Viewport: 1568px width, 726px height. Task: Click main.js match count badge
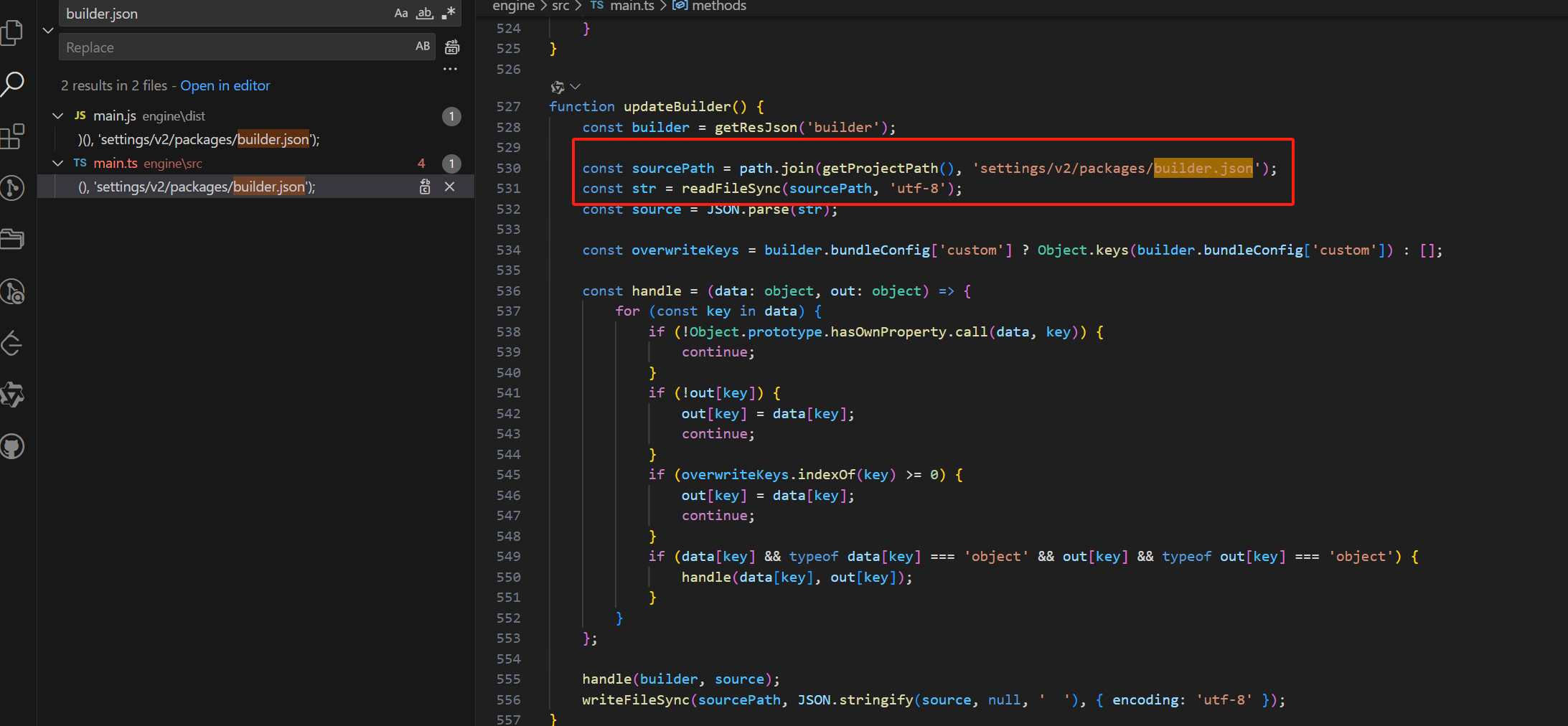tap(451, 116)
